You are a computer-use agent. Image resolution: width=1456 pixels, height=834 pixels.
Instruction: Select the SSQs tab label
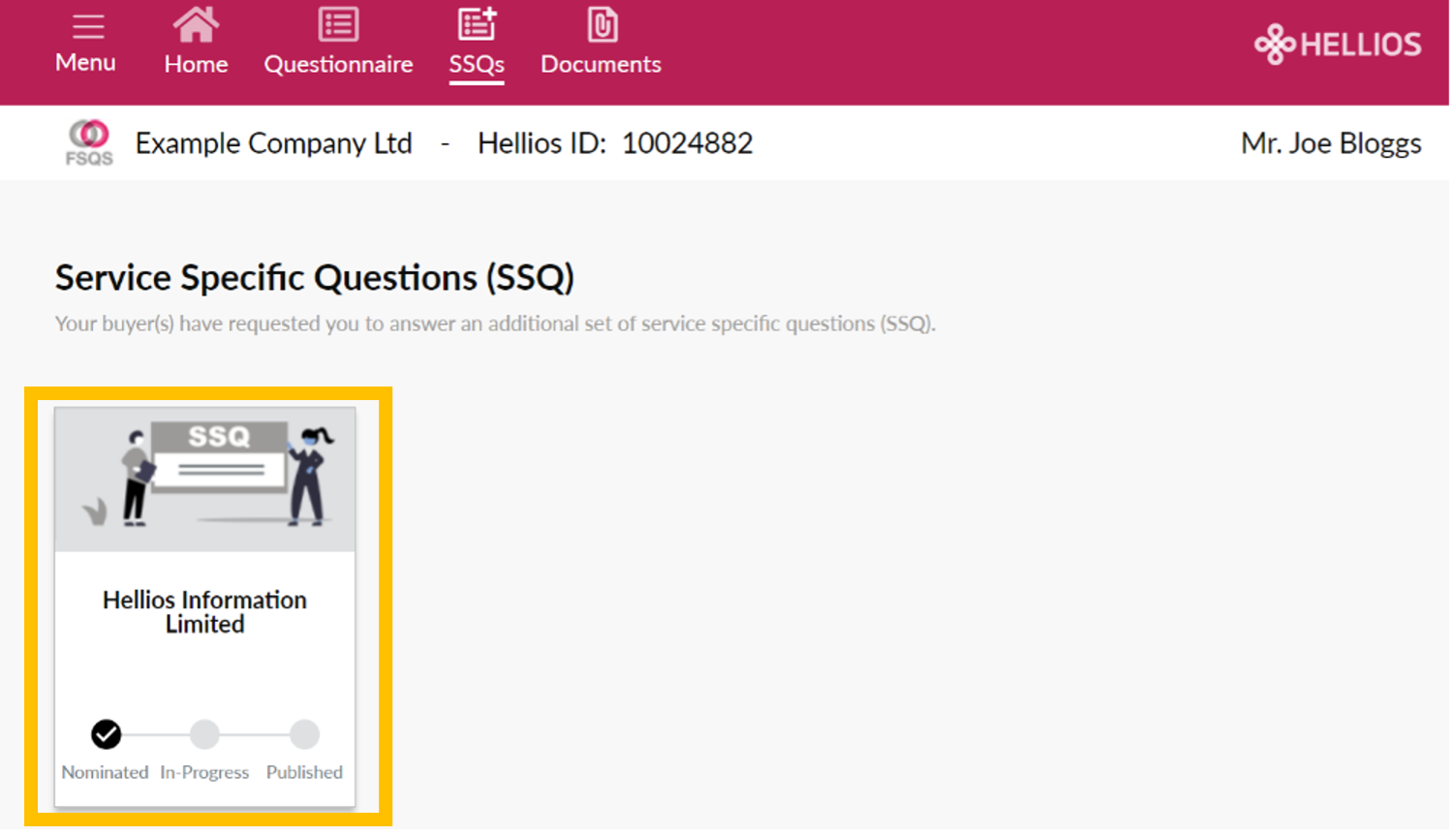pos(477,64)
